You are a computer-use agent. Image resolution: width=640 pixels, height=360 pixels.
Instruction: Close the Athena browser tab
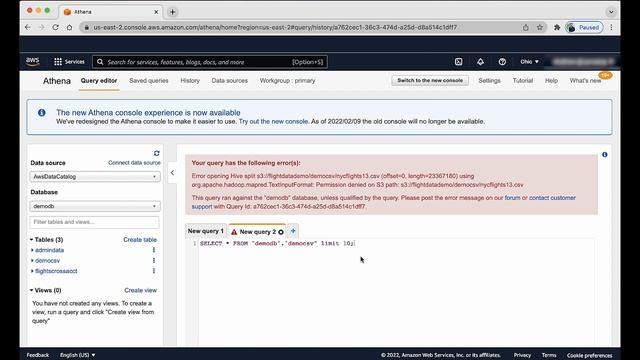[156, 12]
